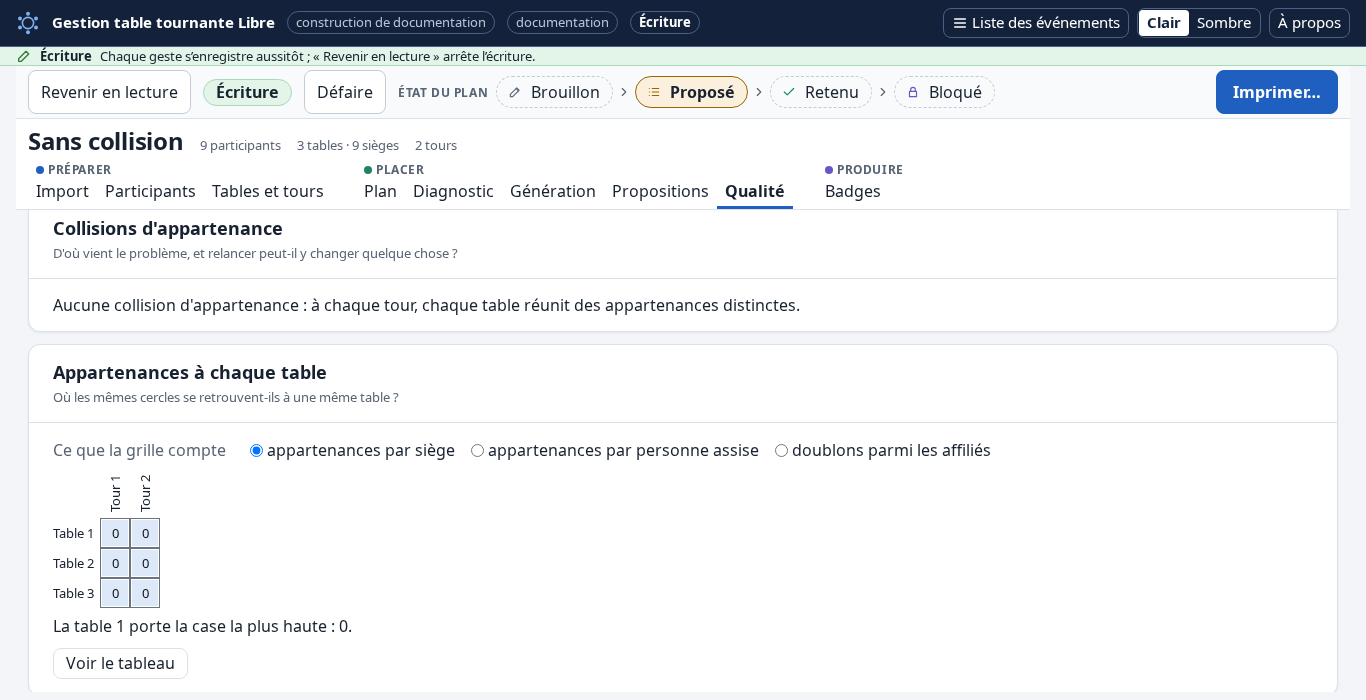Click the 'Sans collision' plan title
This screenshot has height=700, width=1366.
pyautogui.click(x=106, y=142)
